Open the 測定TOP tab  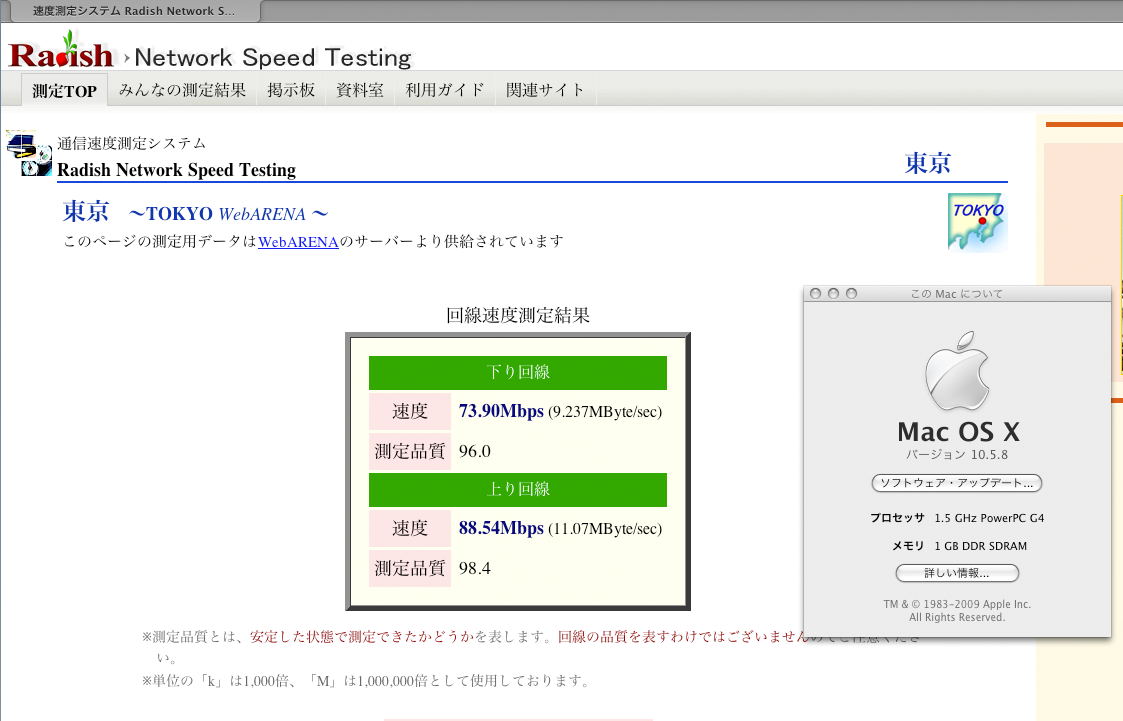[x=64, y=90]
